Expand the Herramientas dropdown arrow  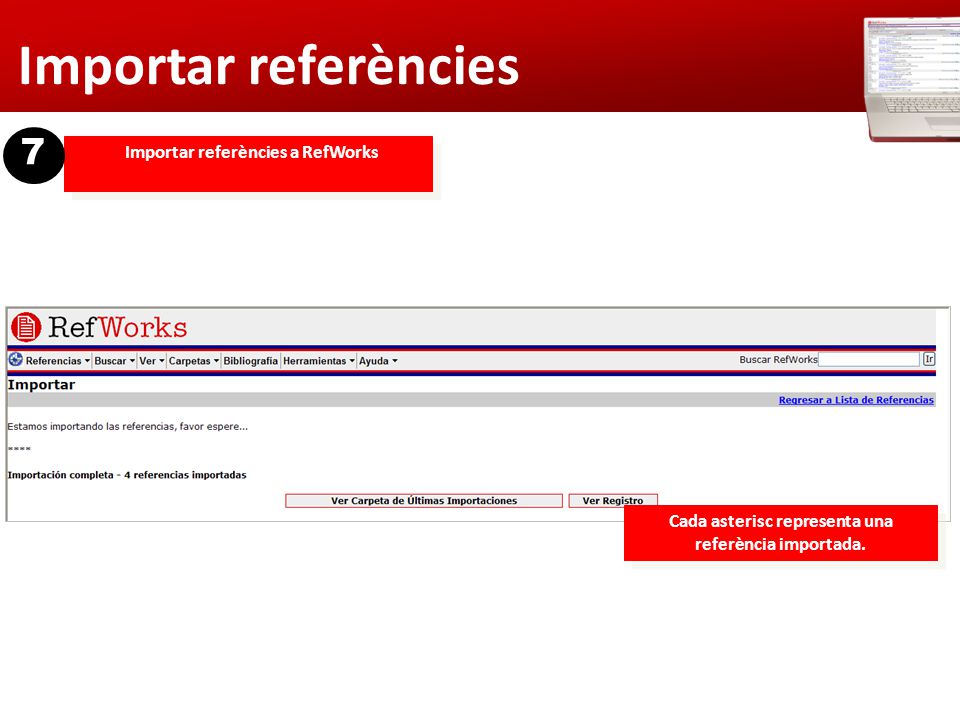[352, 361]
